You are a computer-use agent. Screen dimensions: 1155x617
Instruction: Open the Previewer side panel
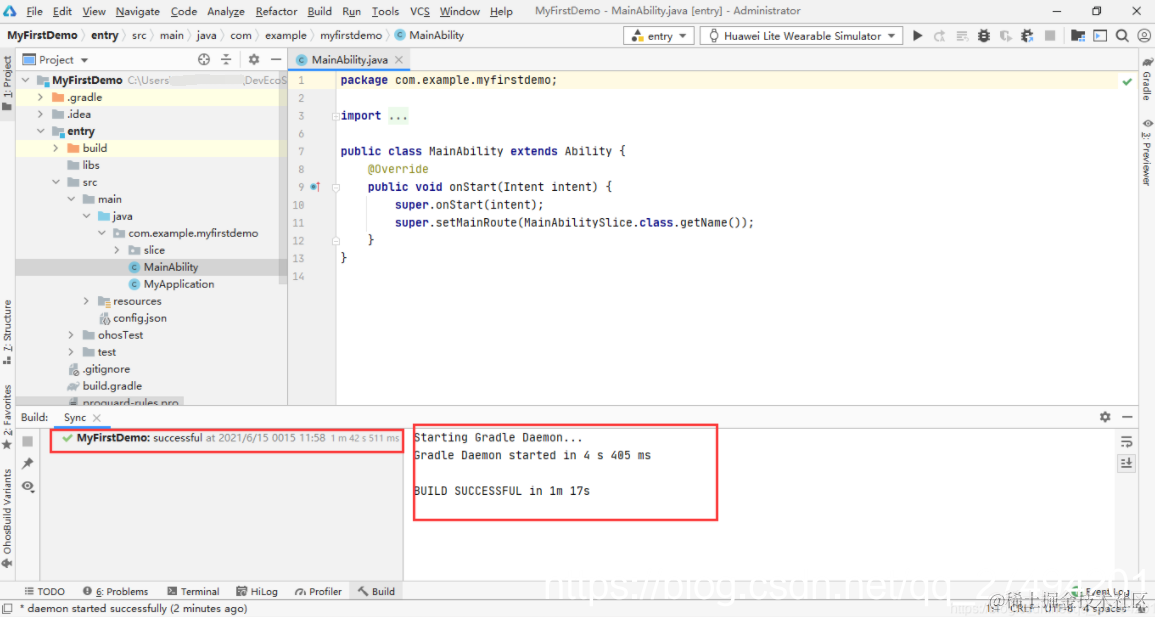click(x=1147, y=152)
